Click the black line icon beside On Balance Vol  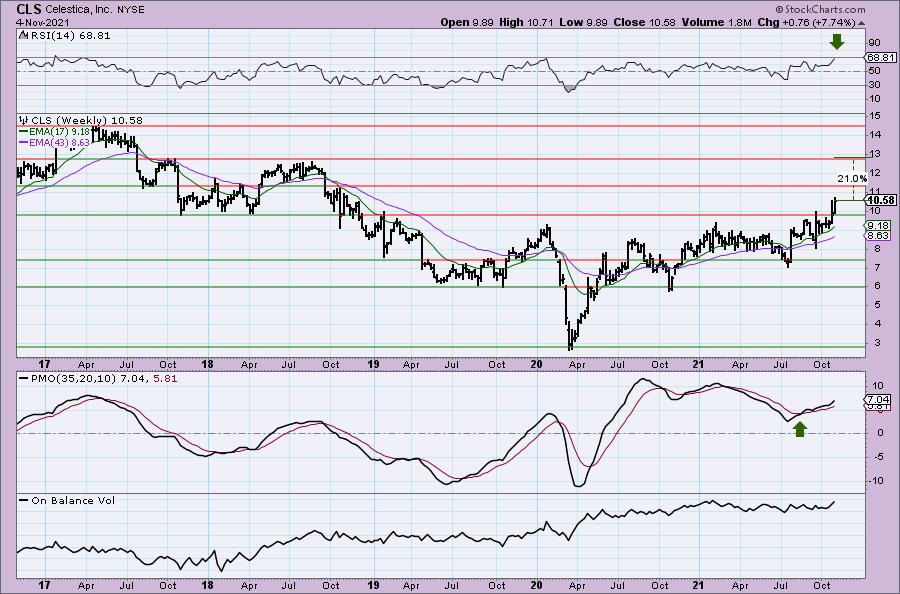(x=23, y=500)
